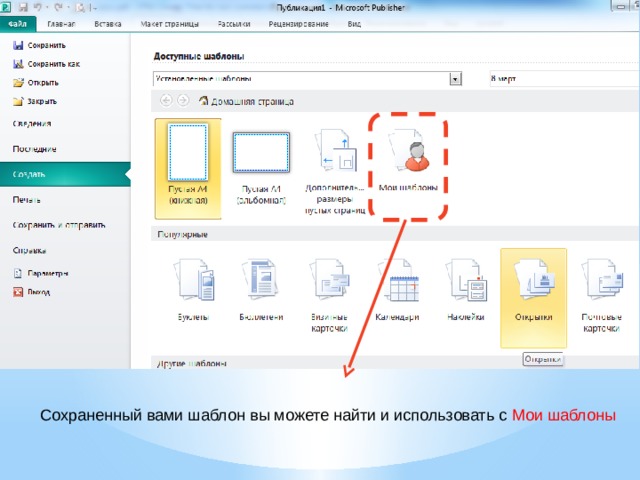Choose the Календари calendars template icon
The width and height of the screenshot is (640, 480).
tap(398, 280)
